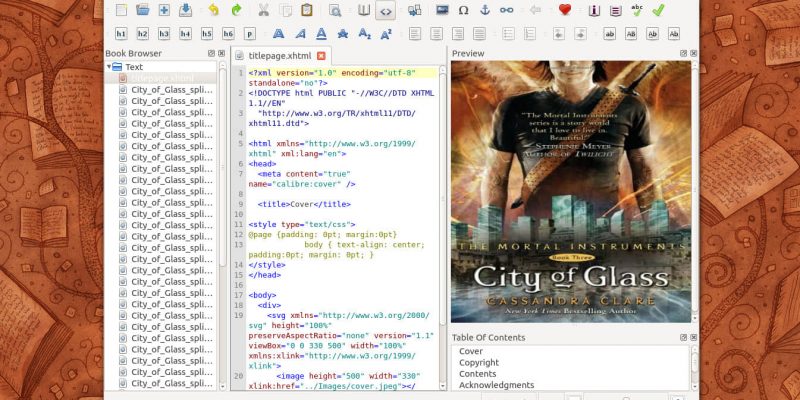Insert a hyperlink with chain icon
The height and width of the screenshot is (400, 800).
pos(506,10)
